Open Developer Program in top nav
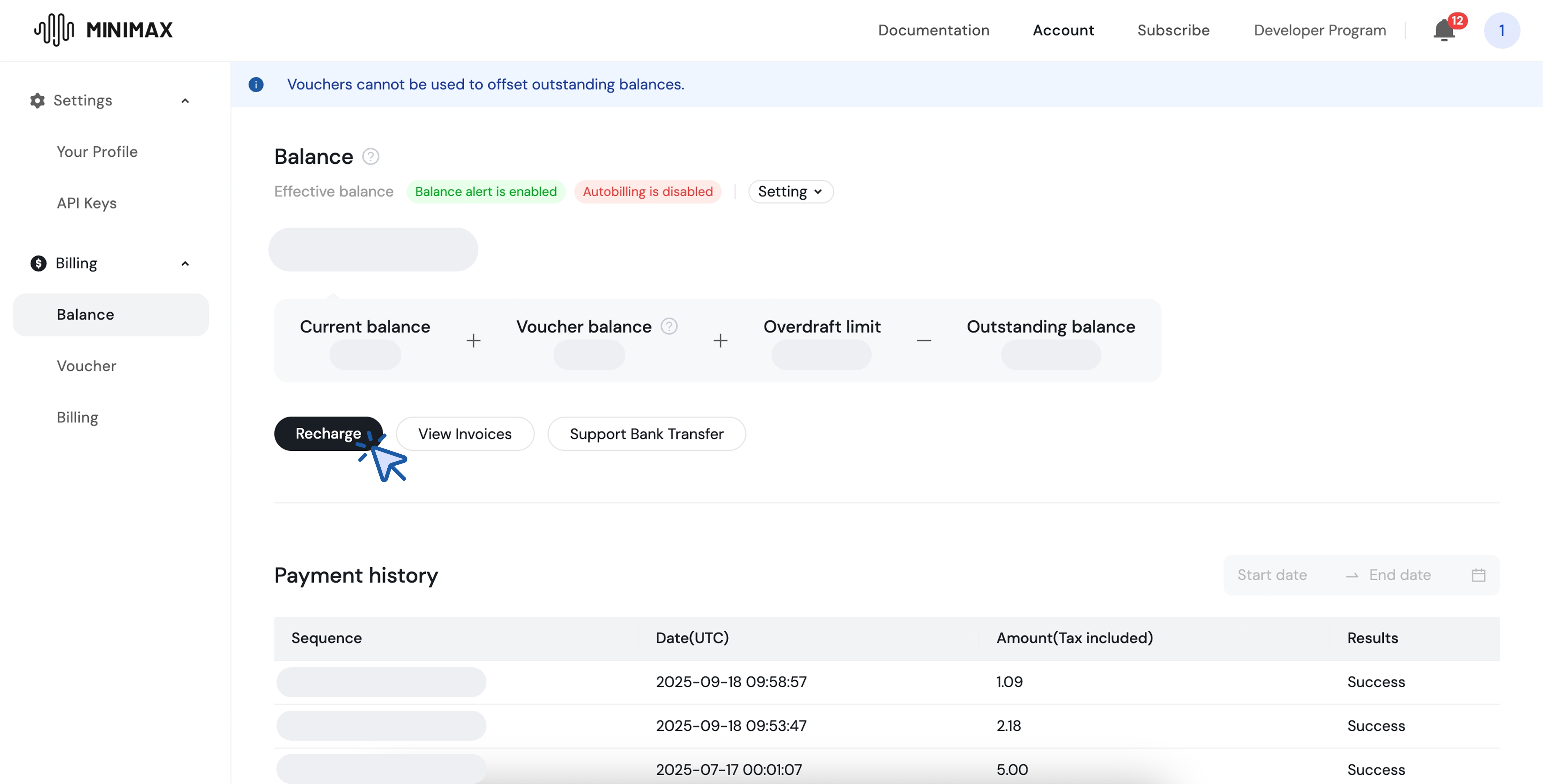 coord(1320,31)
